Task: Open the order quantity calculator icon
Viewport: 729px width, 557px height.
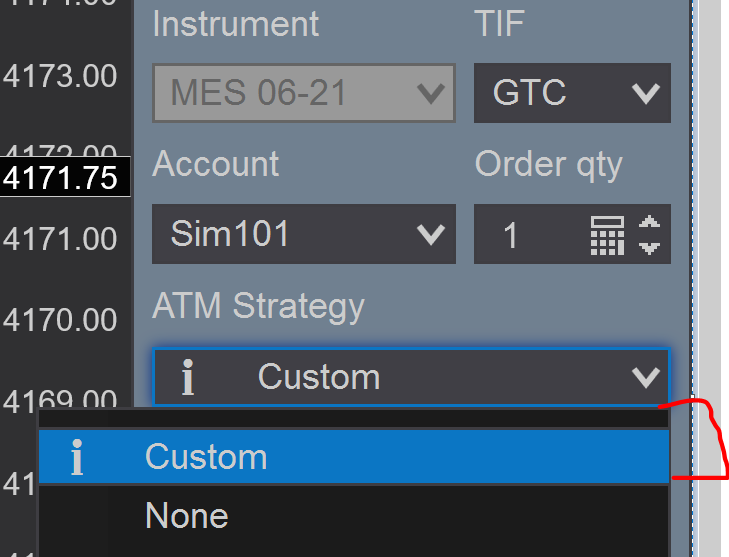Action: (x=607, y=235)
